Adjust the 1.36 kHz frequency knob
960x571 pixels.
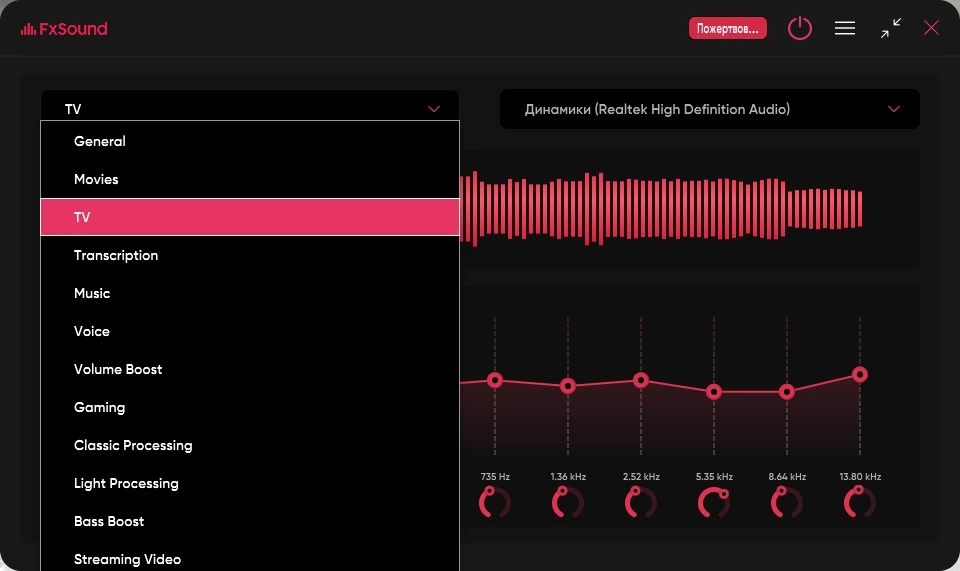pyautogui.click(x=568, y=502)
